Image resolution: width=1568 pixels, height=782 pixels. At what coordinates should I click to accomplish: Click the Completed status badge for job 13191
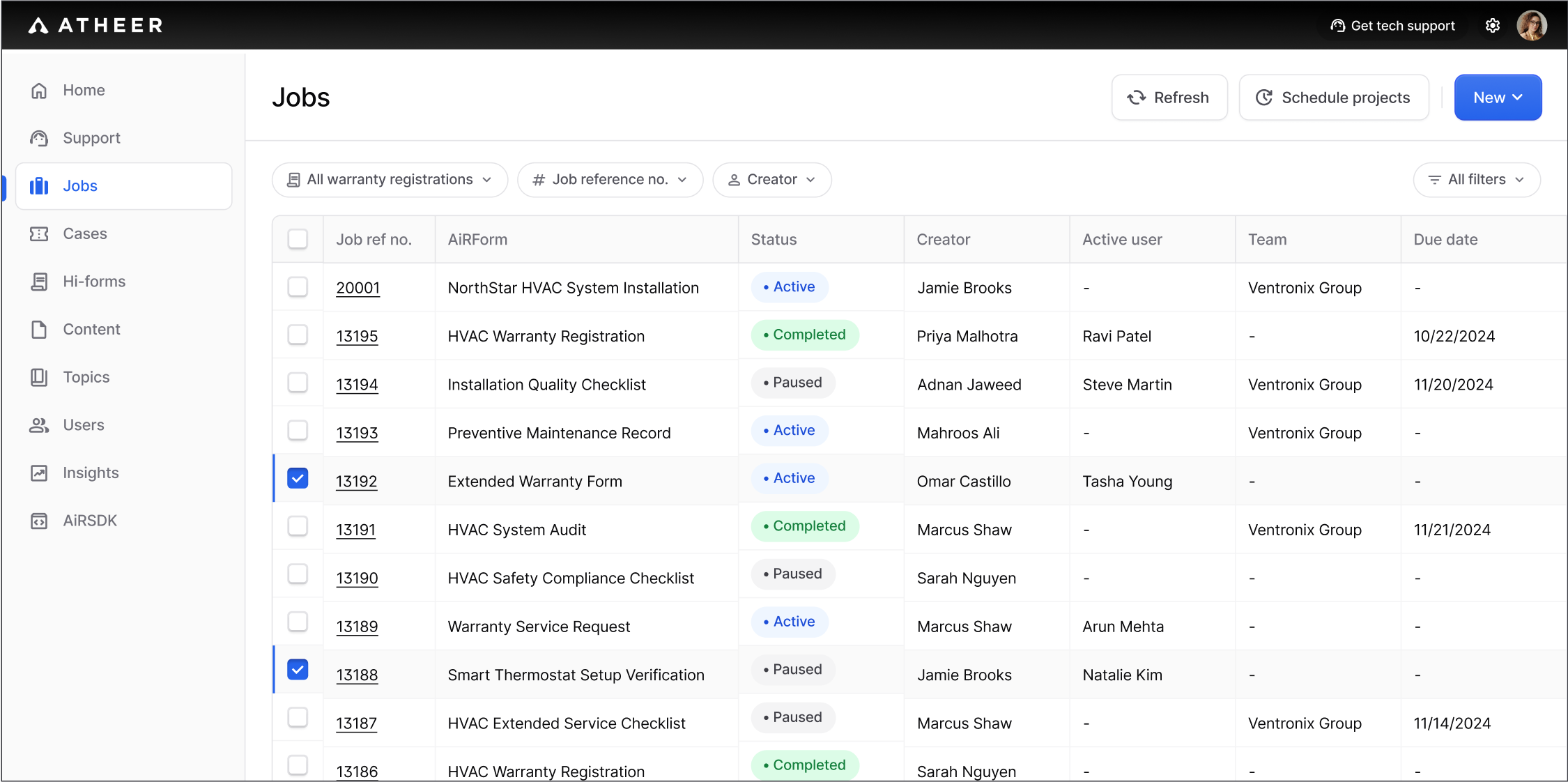[x=805, y=526]
